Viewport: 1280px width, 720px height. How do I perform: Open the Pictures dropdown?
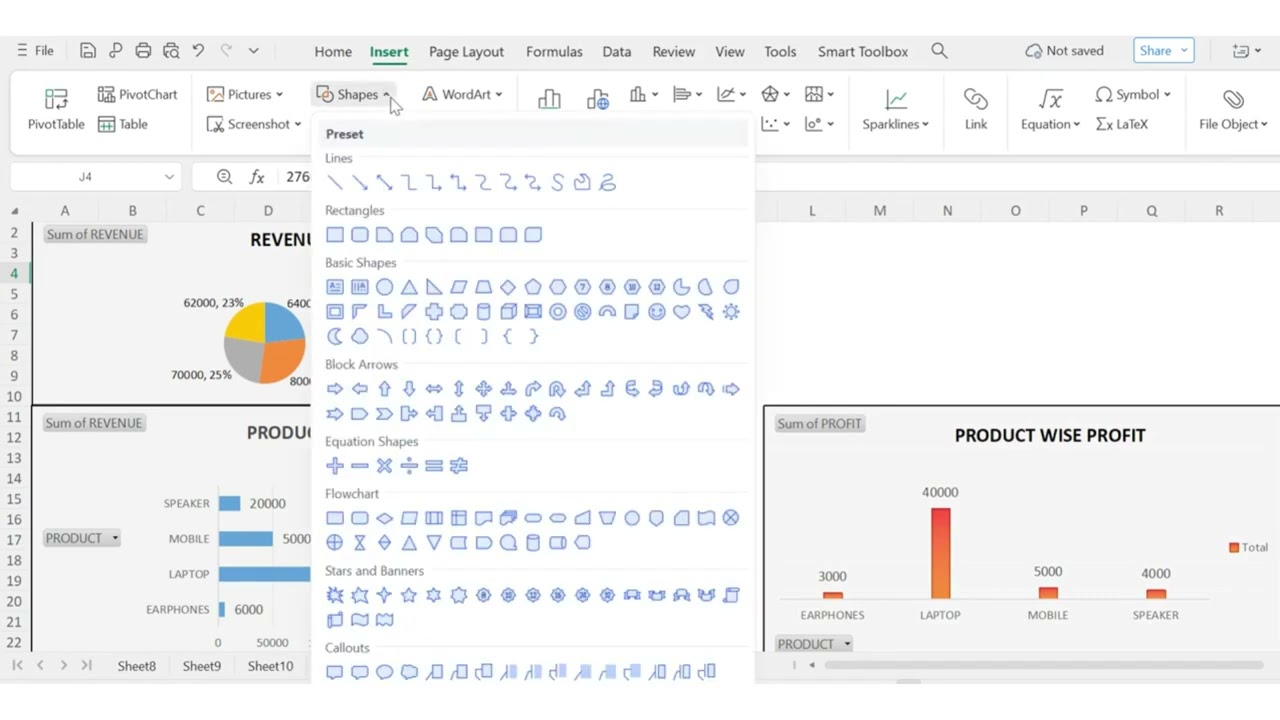coord(245,94)
